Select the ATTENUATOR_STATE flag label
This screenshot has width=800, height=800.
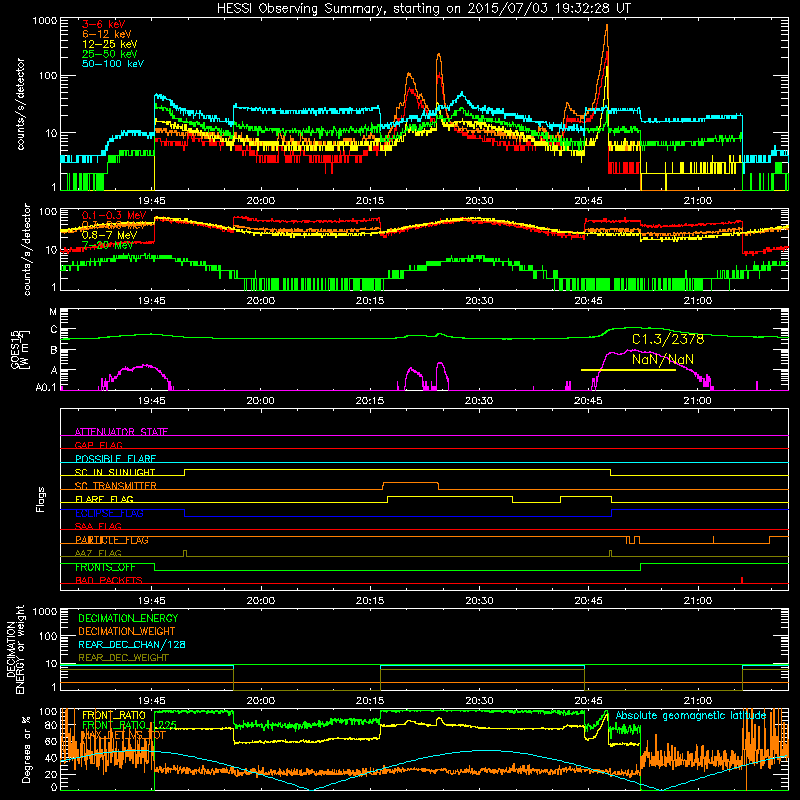pos(121,432)
